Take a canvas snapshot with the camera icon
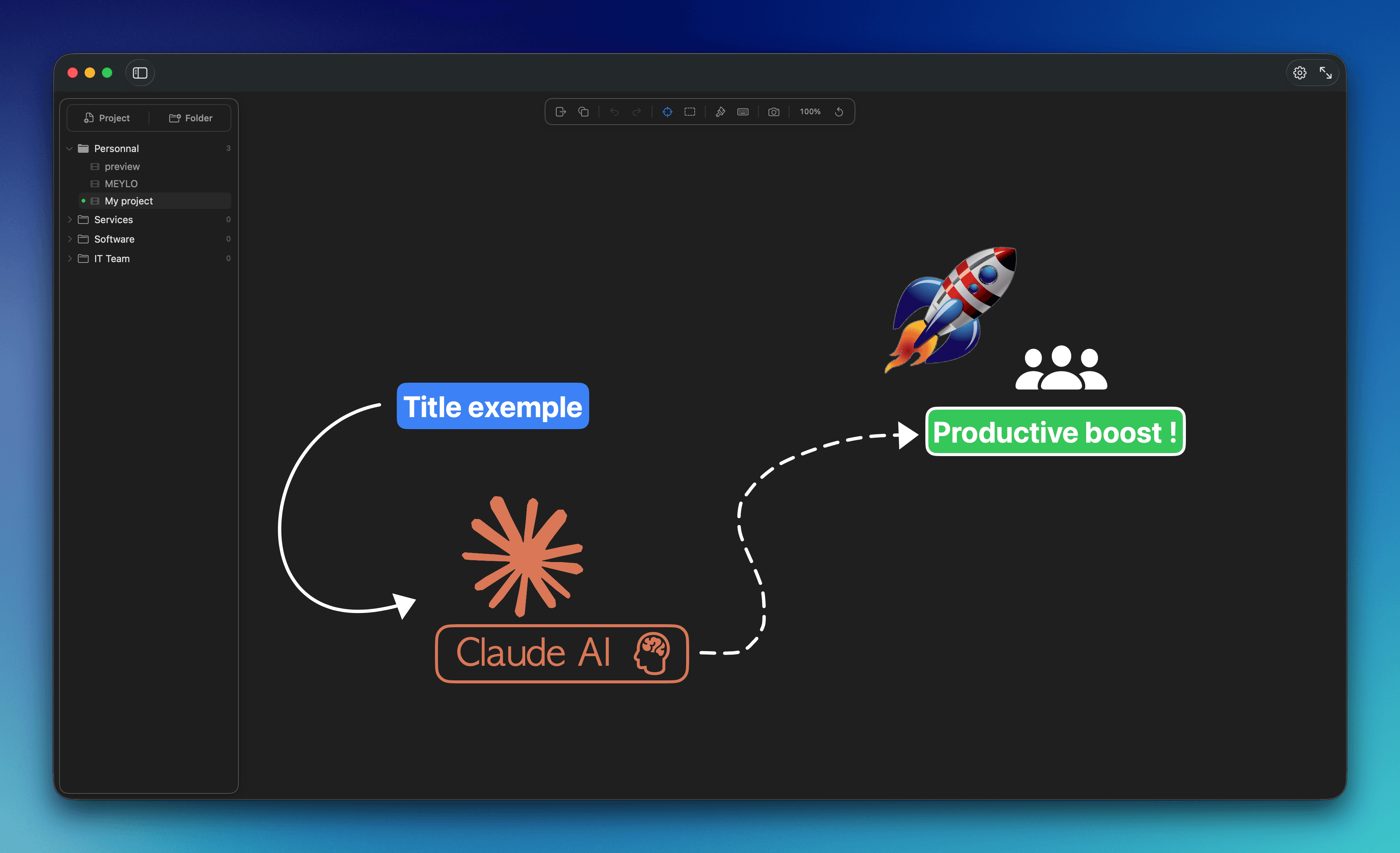Viewport: 1400px width, 853px height. click(774, 112)
